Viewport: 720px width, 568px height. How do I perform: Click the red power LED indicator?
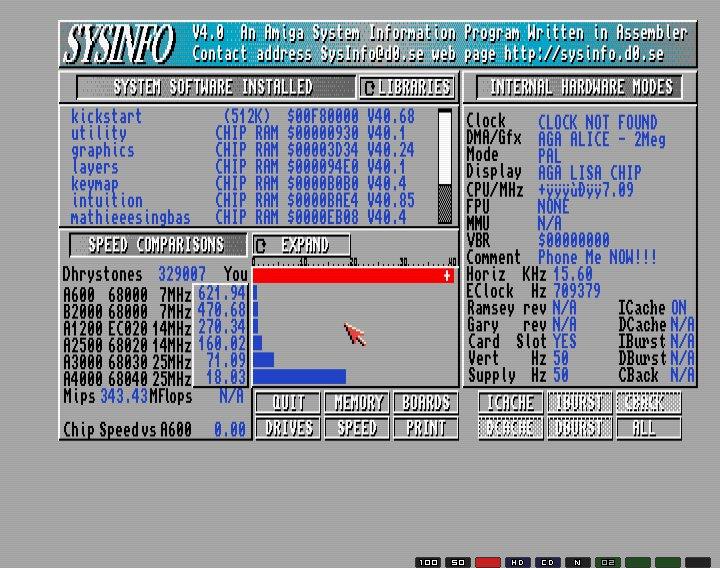[488, 562]
